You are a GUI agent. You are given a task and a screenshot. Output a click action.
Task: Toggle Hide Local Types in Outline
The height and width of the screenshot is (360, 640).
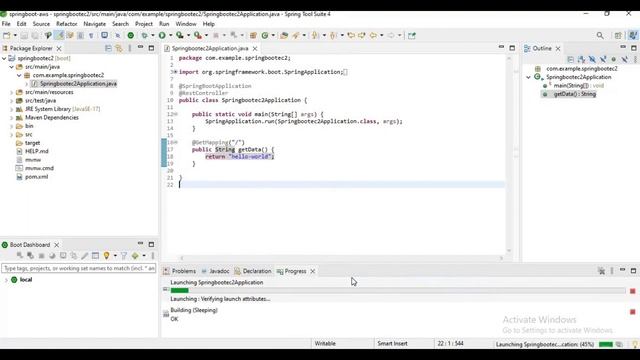(624, 60)
